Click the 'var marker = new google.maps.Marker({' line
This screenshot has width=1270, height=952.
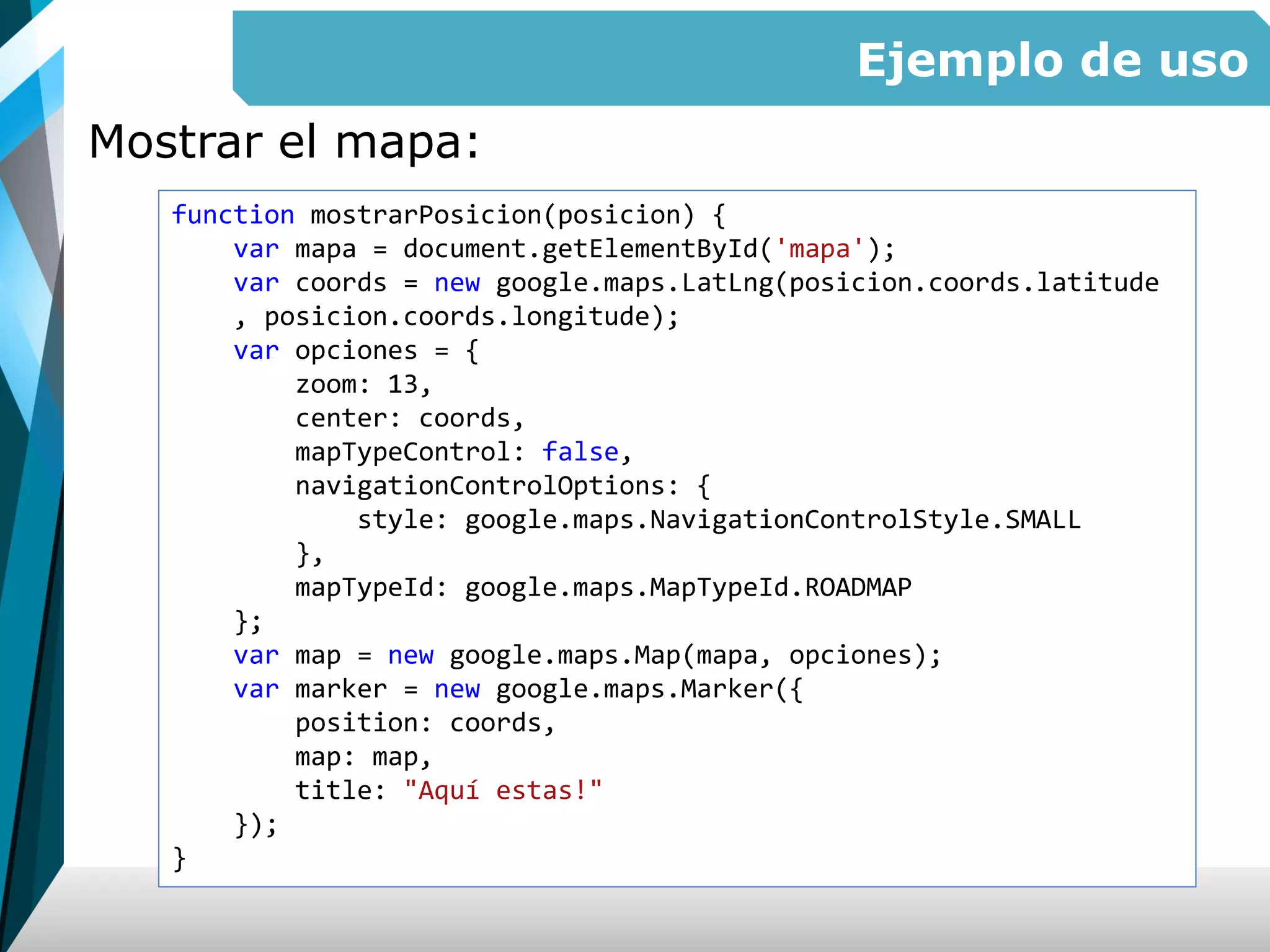(x=518, y=689)
